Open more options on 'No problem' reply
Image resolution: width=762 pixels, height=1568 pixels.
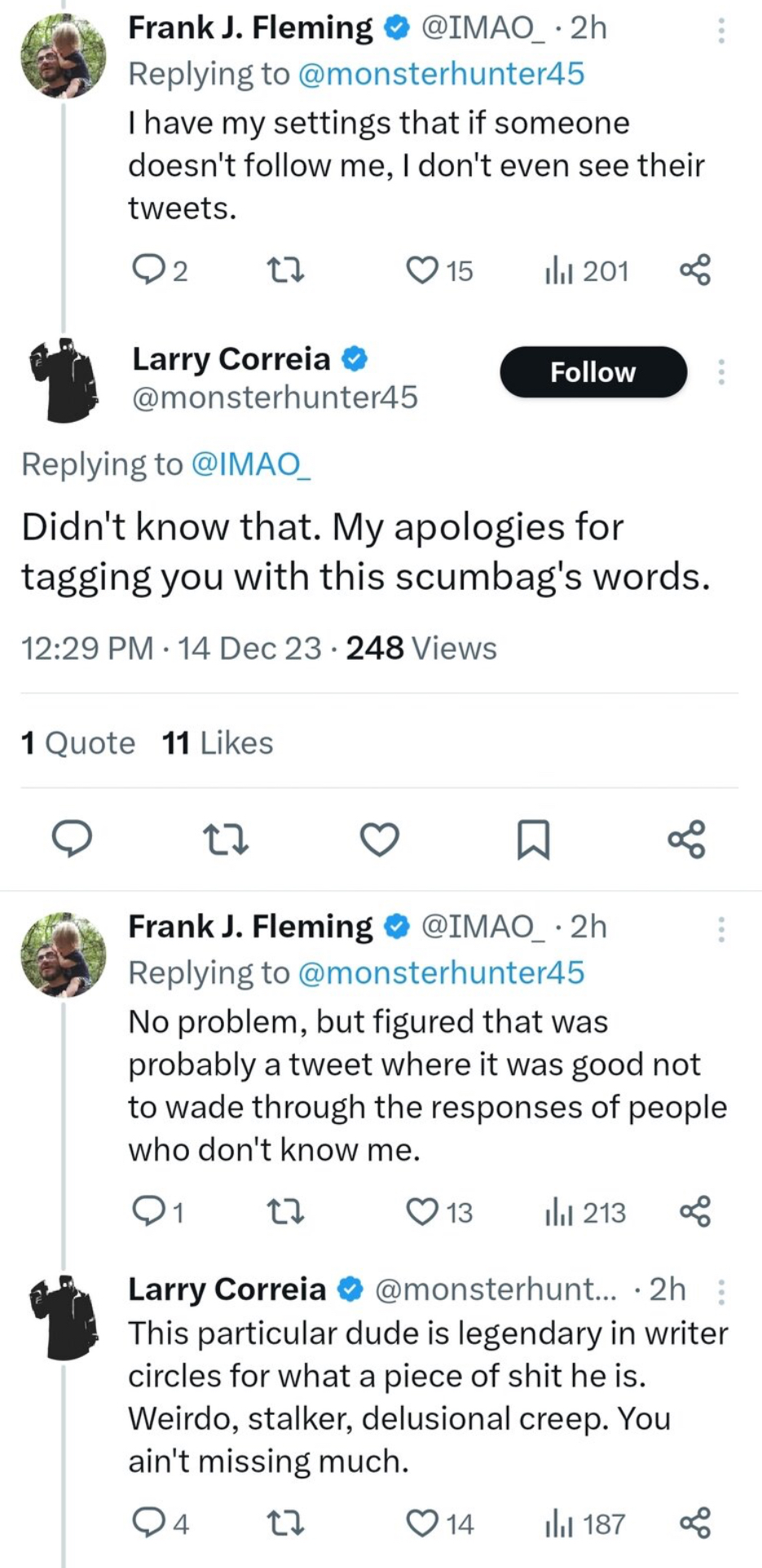point(720,929)
